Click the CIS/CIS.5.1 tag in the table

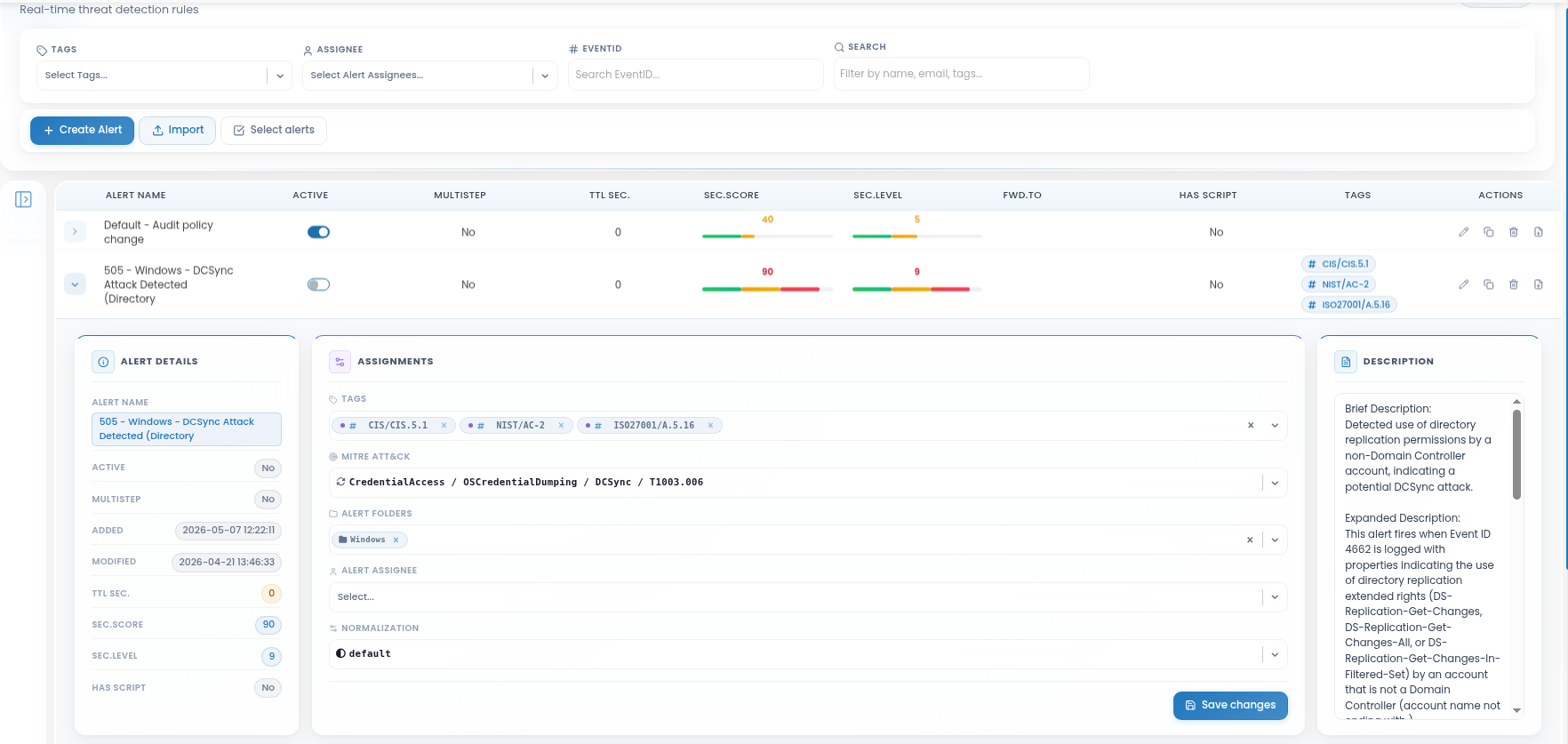pyautogui.click(x=1338, y=264)
